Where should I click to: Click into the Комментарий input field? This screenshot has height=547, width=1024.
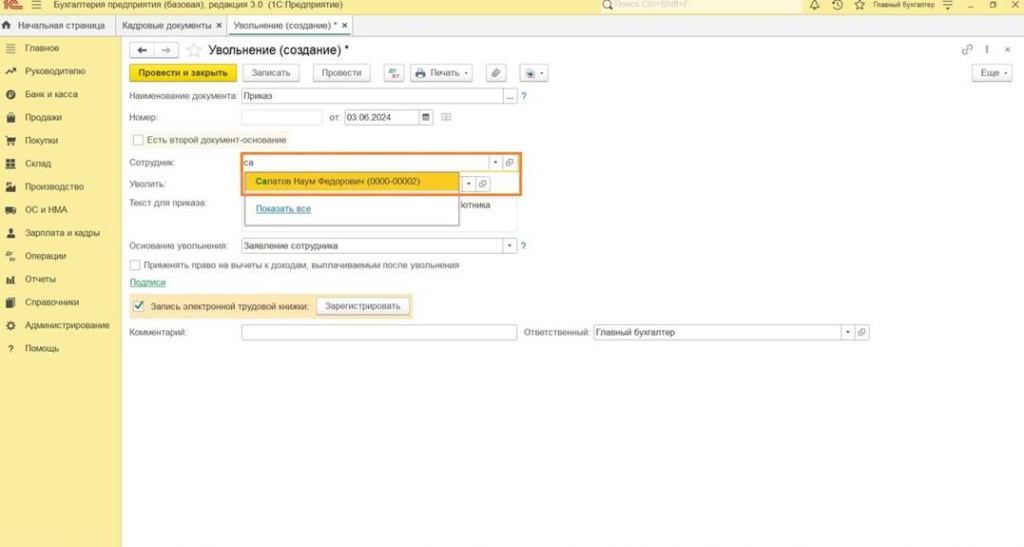[x=378, y=332]
